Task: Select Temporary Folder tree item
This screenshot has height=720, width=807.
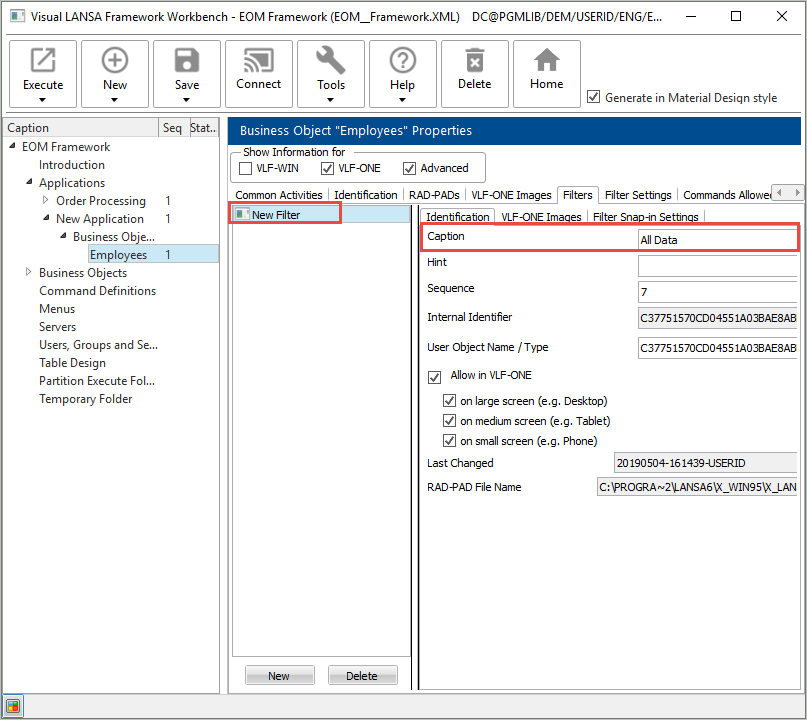Action: pos(85,399)
